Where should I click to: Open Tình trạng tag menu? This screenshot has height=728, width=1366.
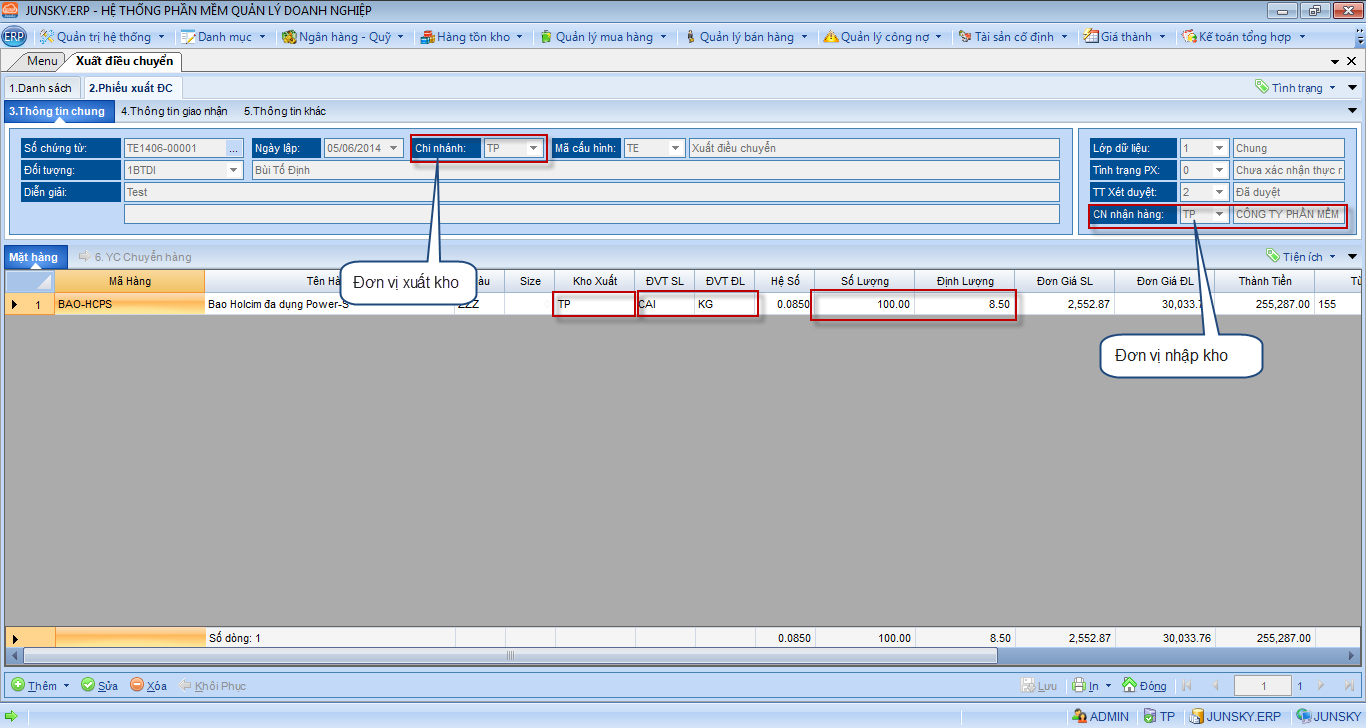pyautogui.click(x=1297, y=88)
